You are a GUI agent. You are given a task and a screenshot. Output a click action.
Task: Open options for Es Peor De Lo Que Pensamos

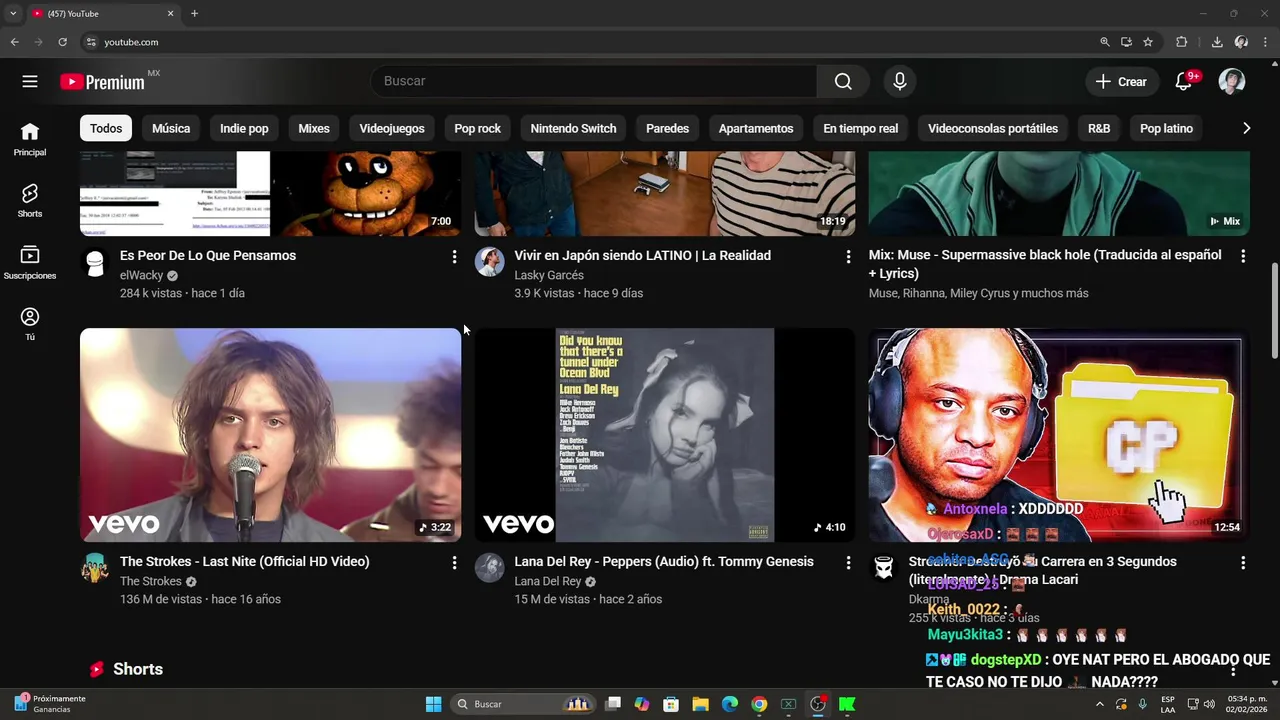tap(454, 257)
